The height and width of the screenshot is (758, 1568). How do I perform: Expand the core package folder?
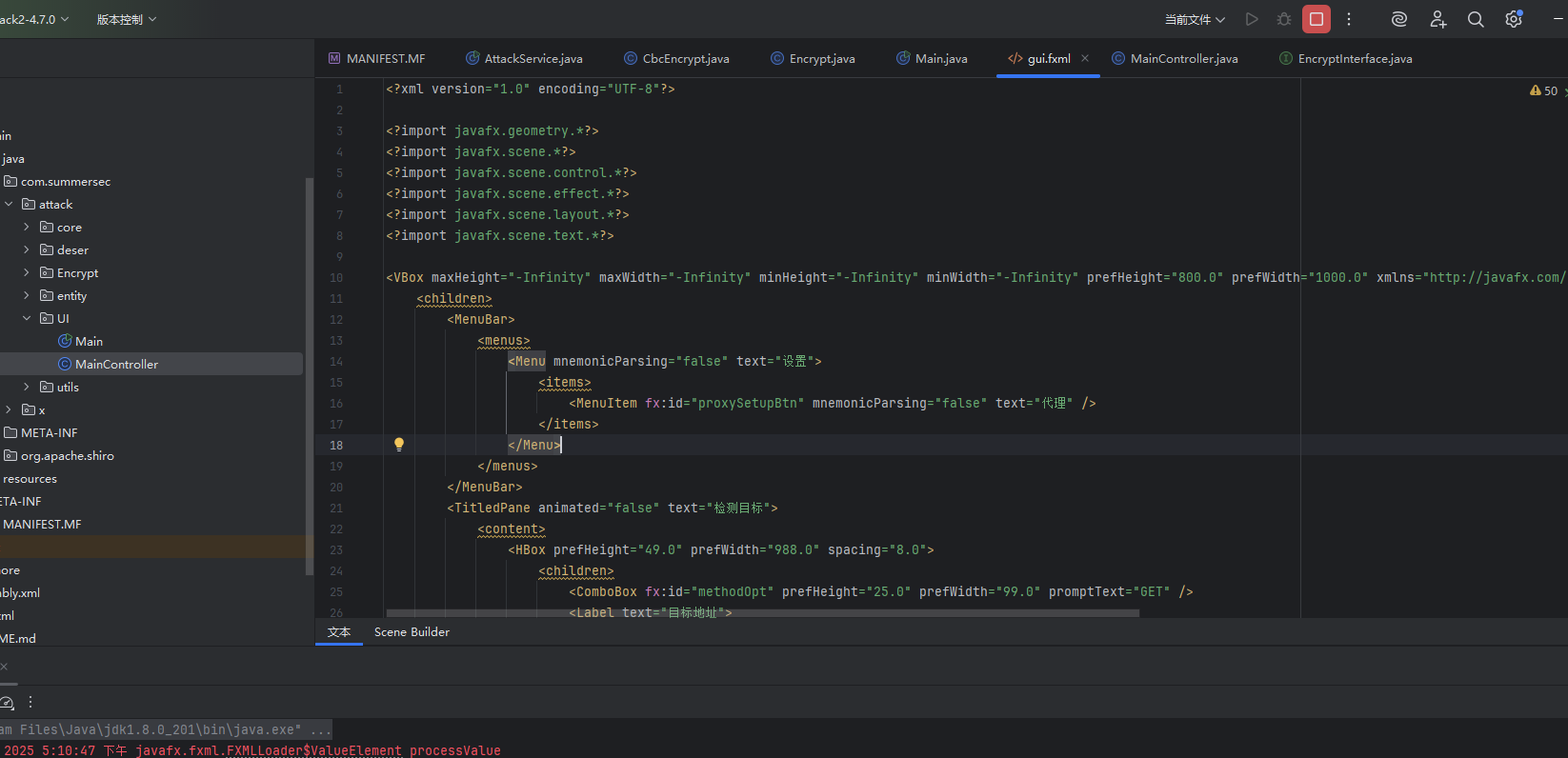pos(27,228)
